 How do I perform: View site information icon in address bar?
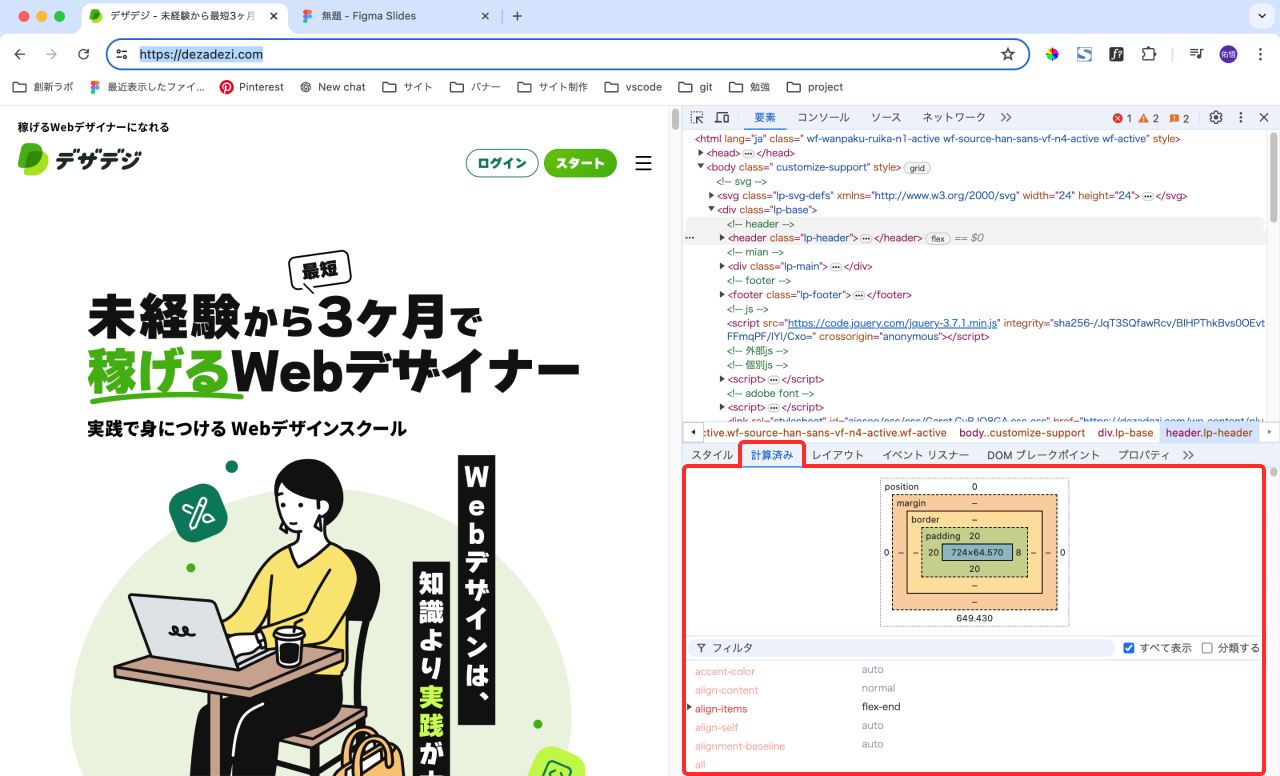click(x=122, y=54)
